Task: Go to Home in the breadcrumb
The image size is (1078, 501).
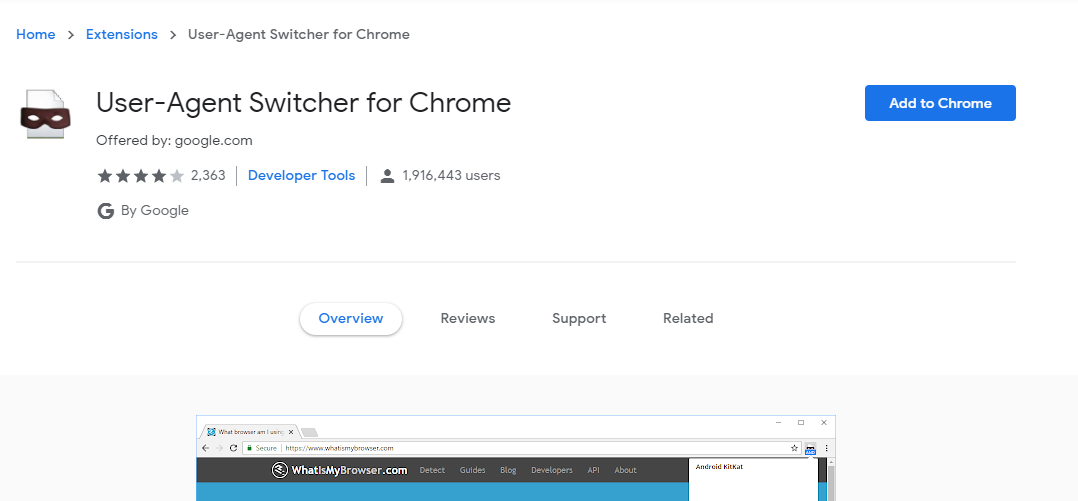Action: pos(36,34)
